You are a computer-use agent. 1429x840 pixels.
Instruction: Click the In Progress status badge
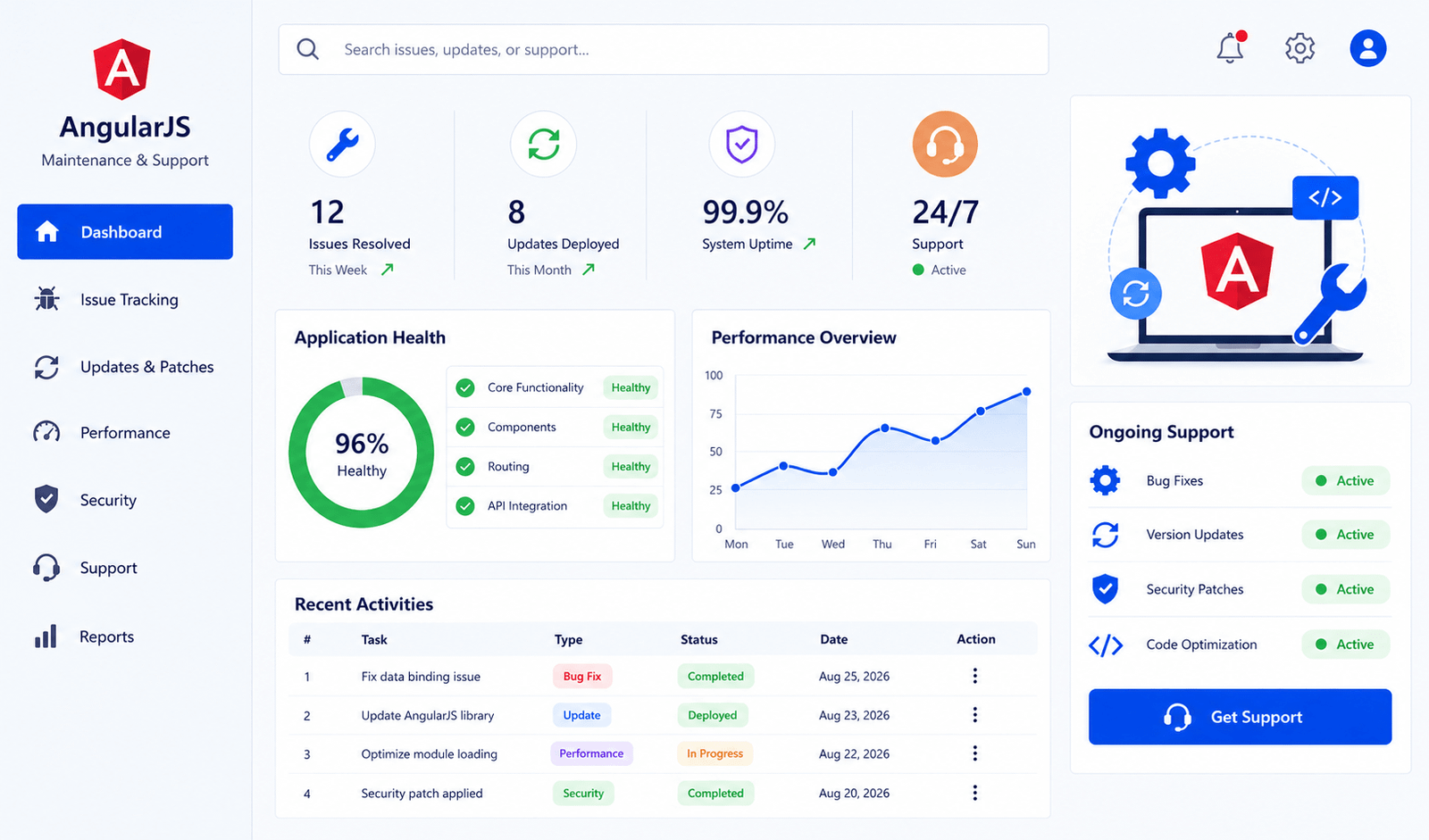[x=714, y=753]
